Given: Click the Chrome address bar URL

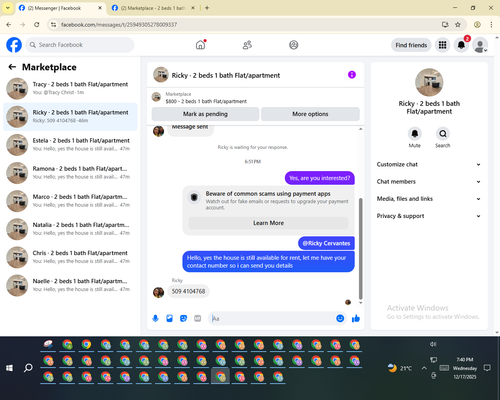Looking at the screenshot, I should 119,25.
